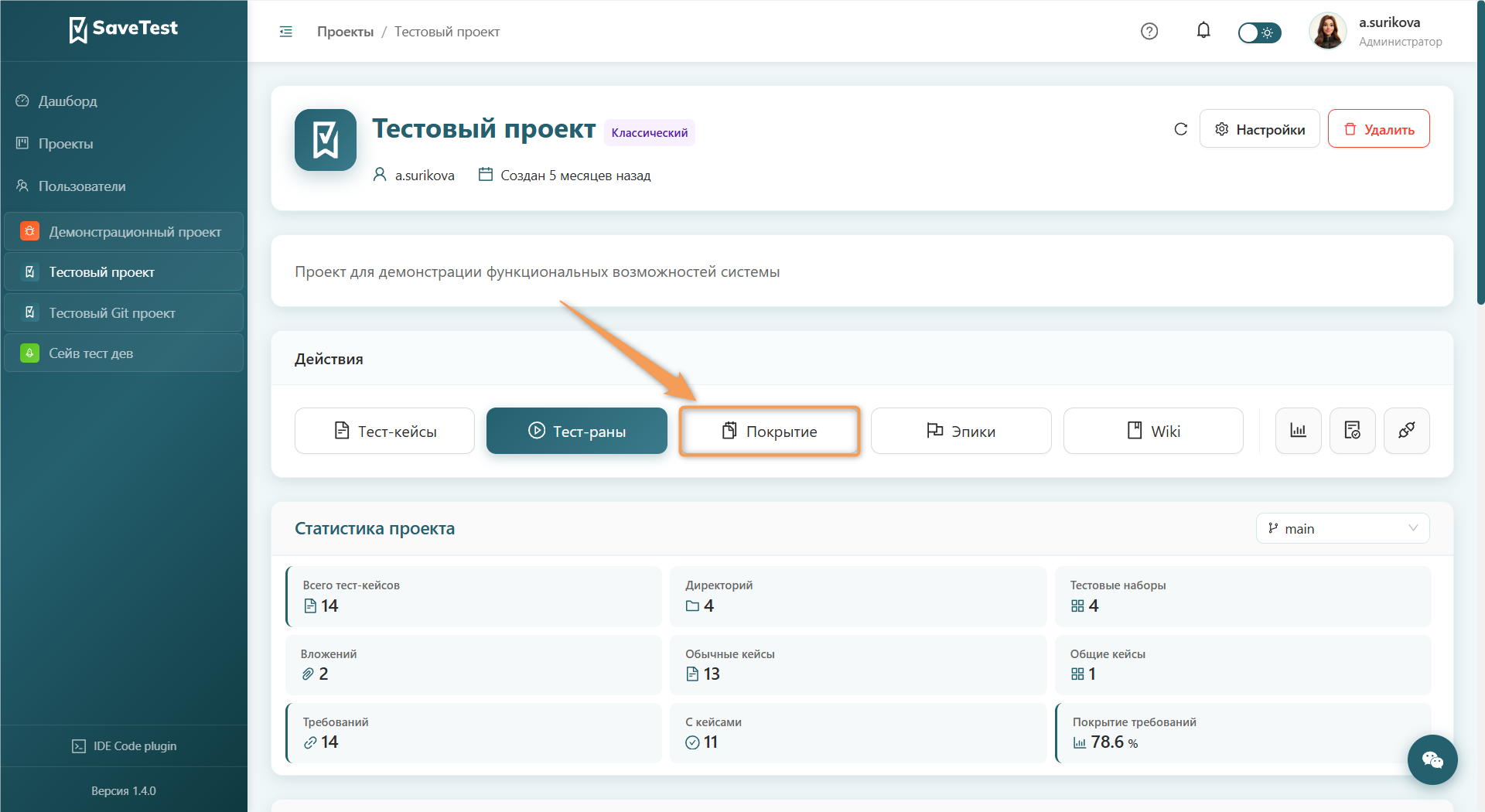This screenshot has height=812, width=1485.
Task: Go to Проекты in sidebar
Action: pos(66,144)
